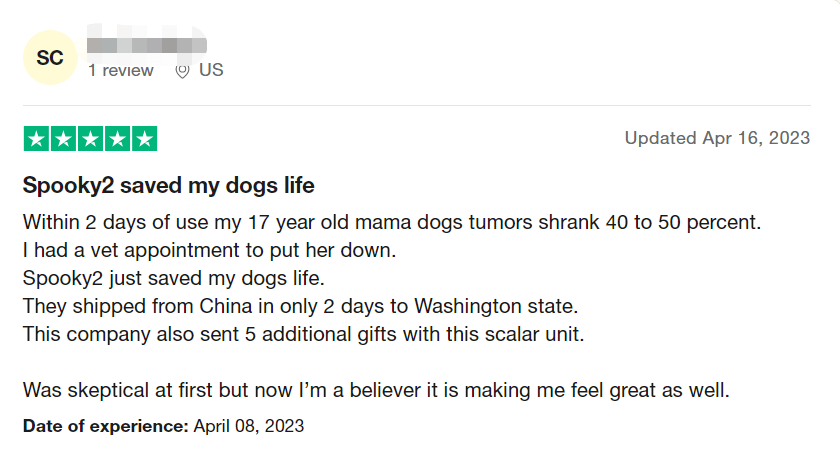
Task: Click the "Date of experience:" label
Action: 105,426
